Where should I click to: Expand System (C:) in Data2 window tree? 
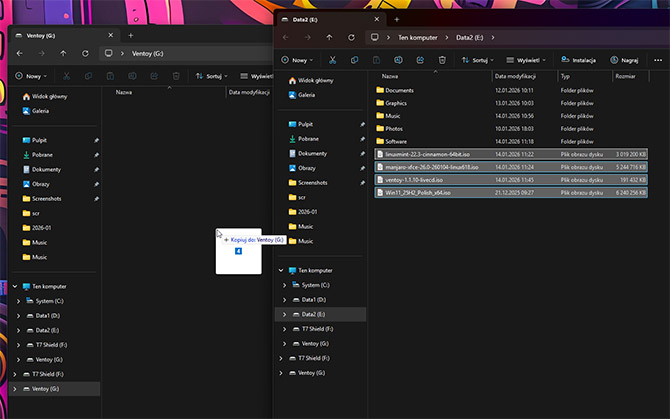coord(285,285)
